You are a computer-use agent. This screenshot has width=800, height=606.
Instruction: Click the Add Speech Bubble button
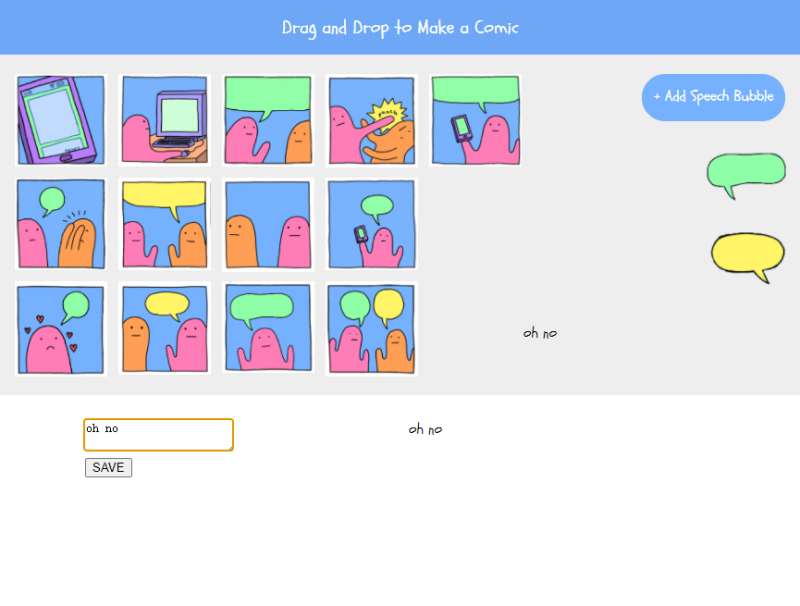(713, 97)
